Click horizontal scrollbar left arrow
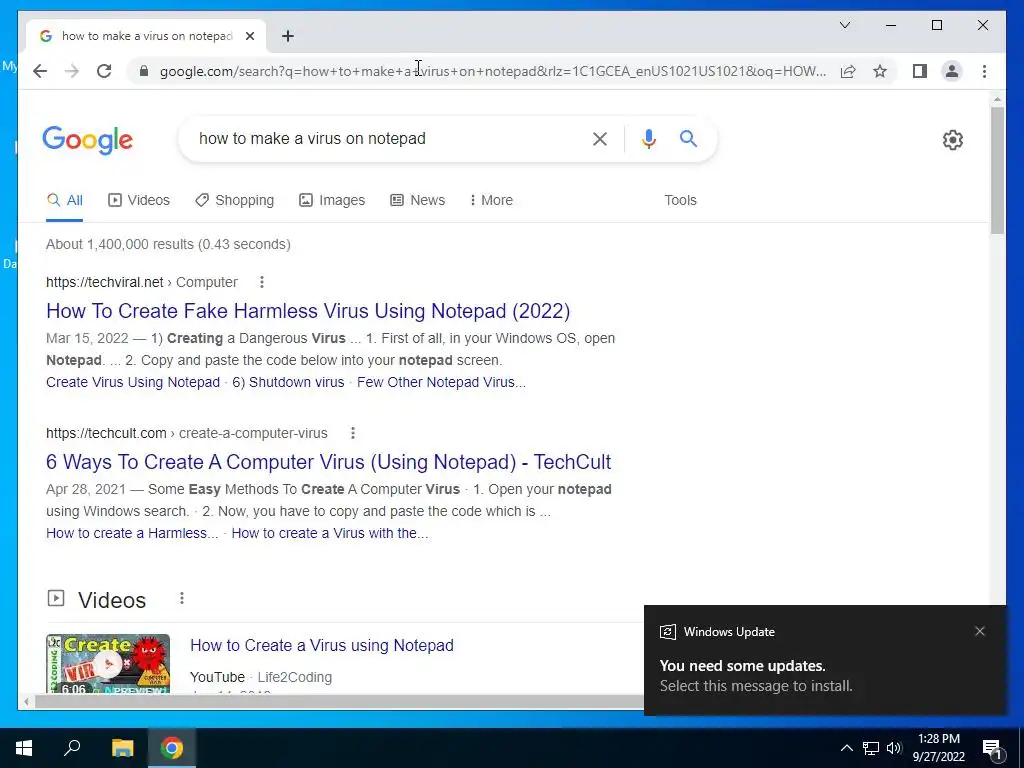The width and height of the screenshot is (1024, 768). [26, 702]
